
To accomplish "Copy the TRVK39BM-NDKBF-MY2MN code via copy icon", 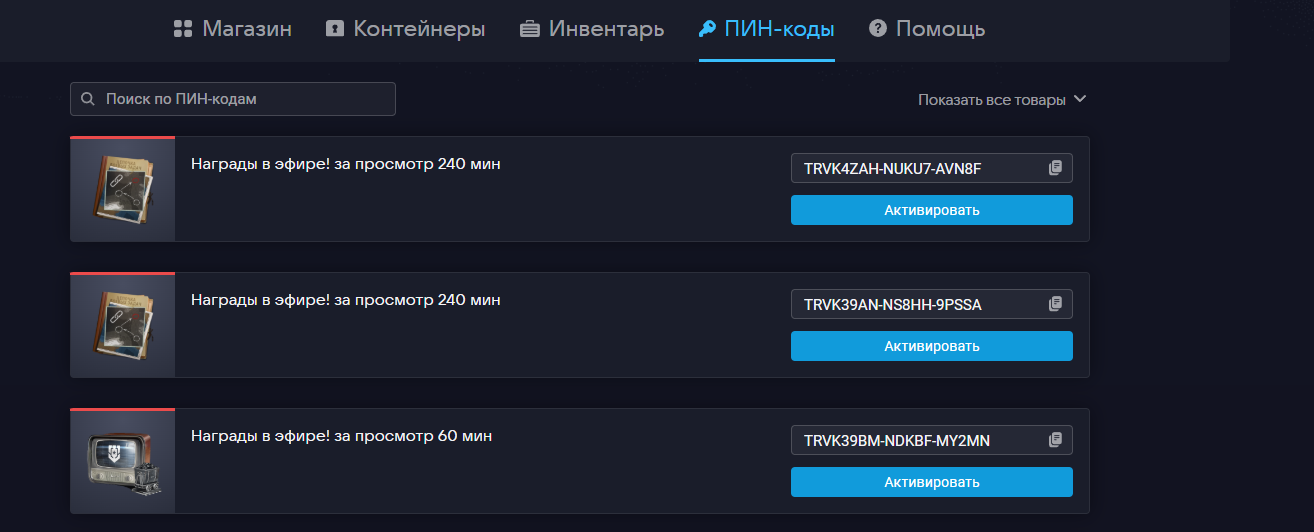I will [1055, 440].
